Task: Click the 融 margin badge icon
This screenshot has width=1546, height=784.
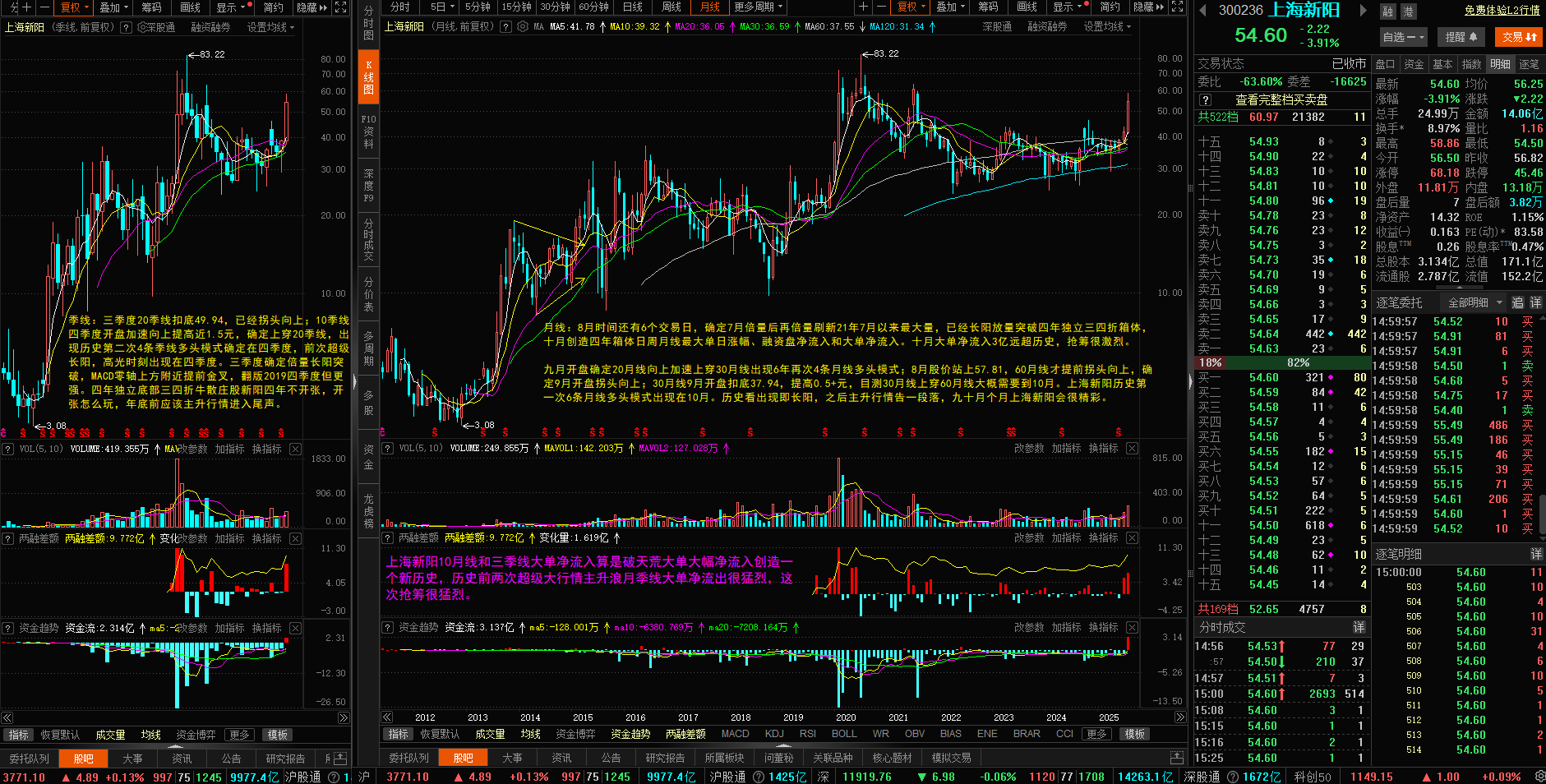Action: point(1388,12)
